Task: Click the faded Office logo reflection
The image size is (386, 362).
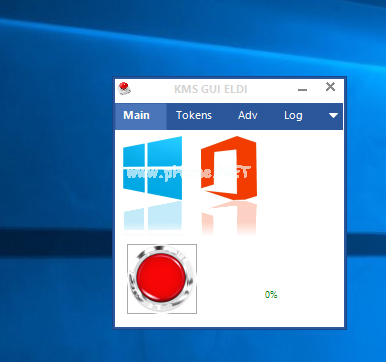Action: [229, 217]
